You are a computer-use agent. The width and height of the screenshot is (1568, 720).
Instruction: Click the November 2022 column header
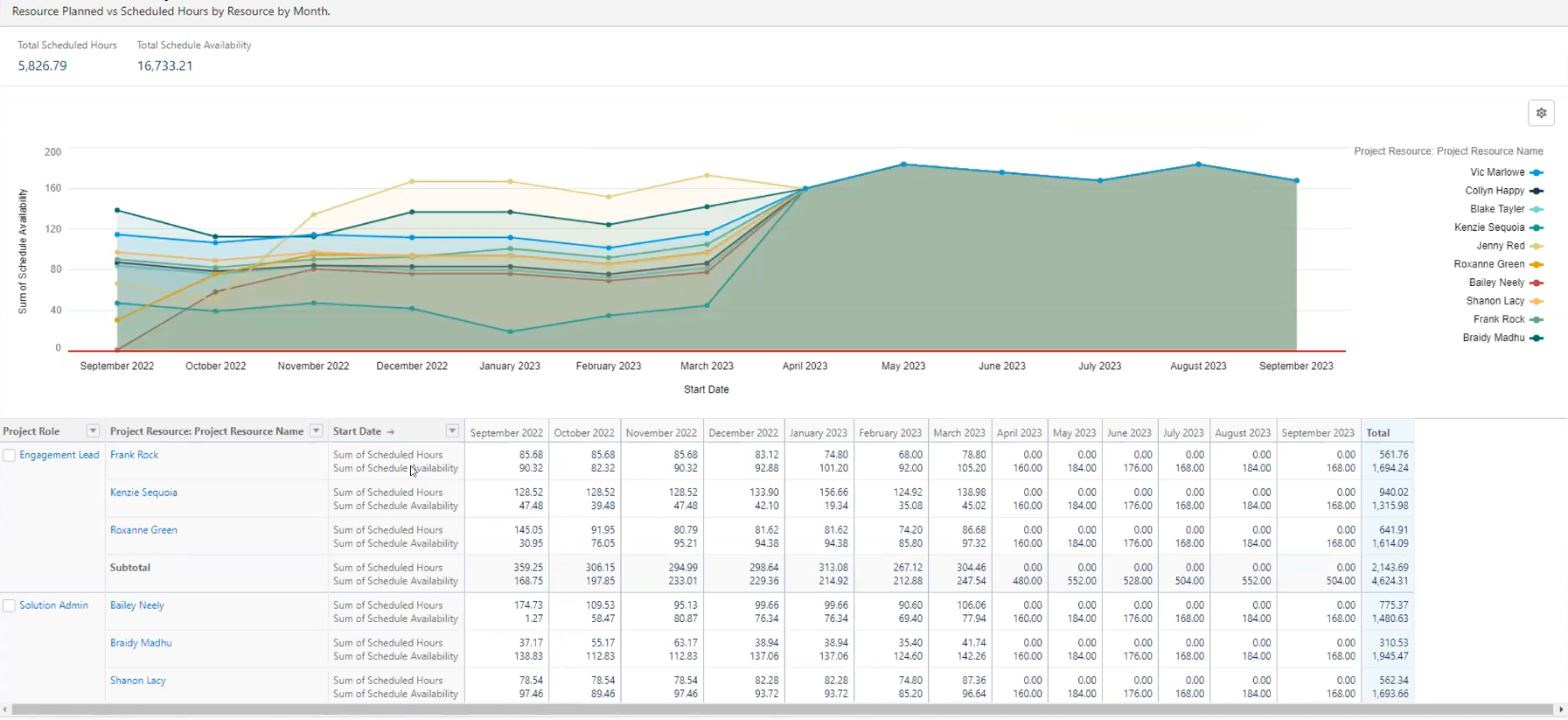click(661, 433)
